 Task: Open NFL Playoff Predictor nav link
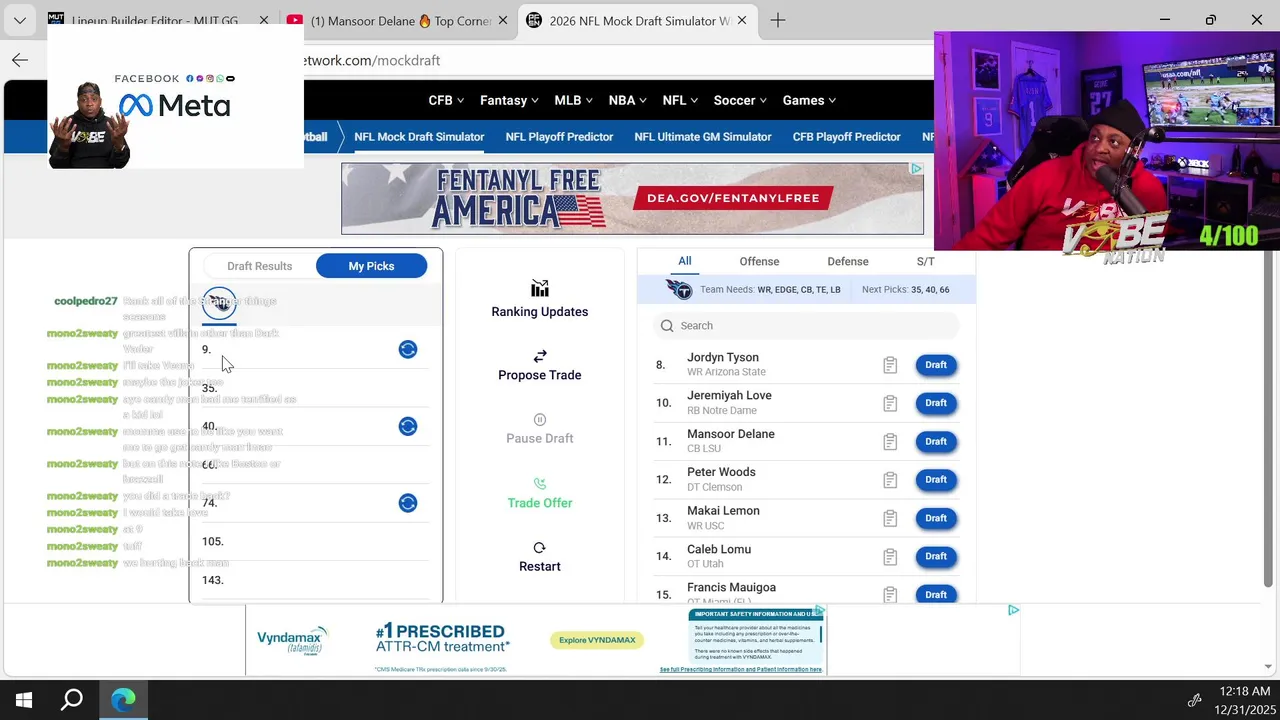click(559, 137)
